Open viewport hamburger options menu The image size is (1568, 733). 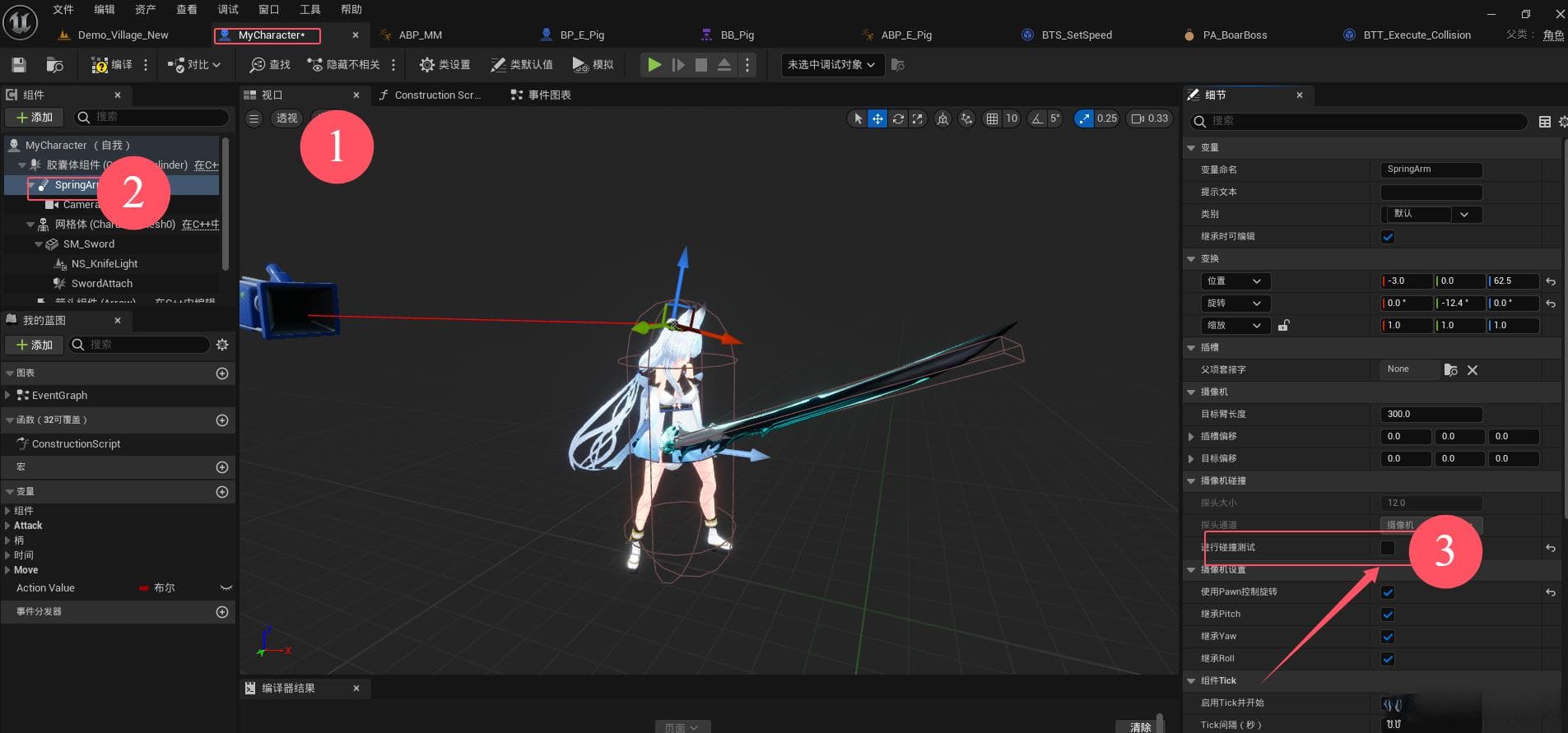(x=254, y=118)
